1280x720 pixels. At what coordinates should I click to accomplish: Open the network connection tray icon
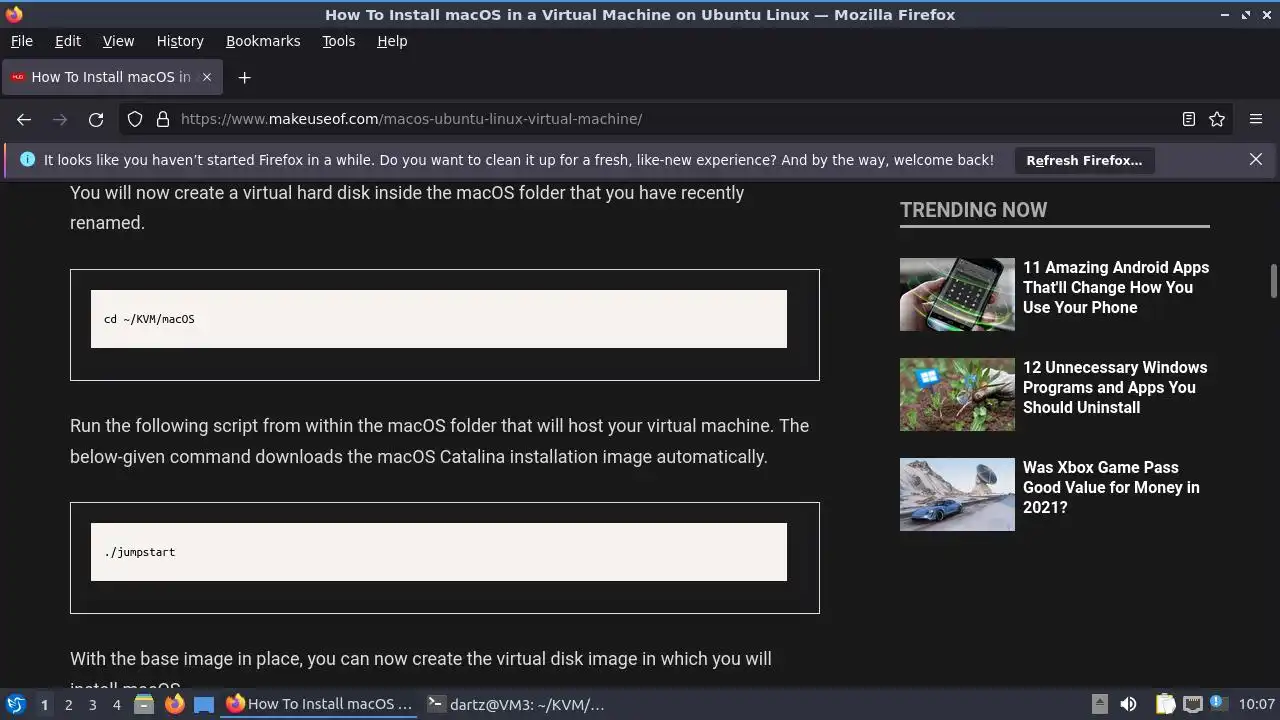1192,704
